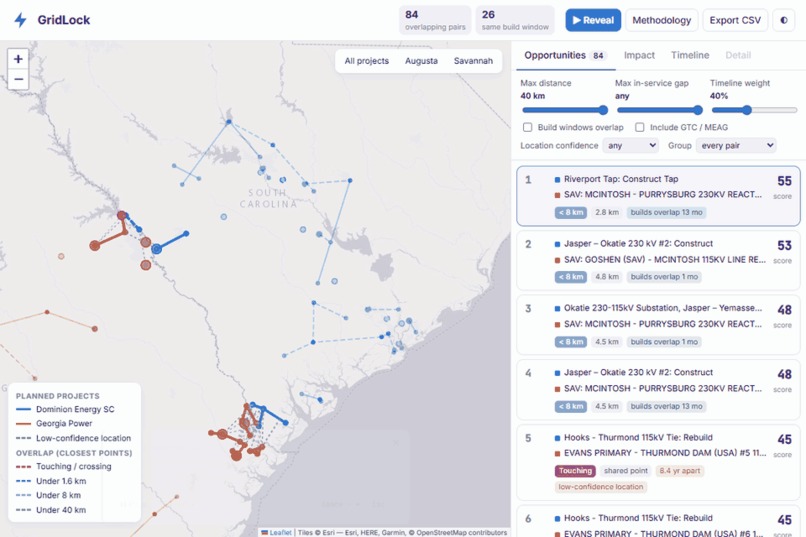The width and height of the screenshot is (806, 537).
Task: Expand the Group every pair dropdown
Action: click(x=736, y=145)
